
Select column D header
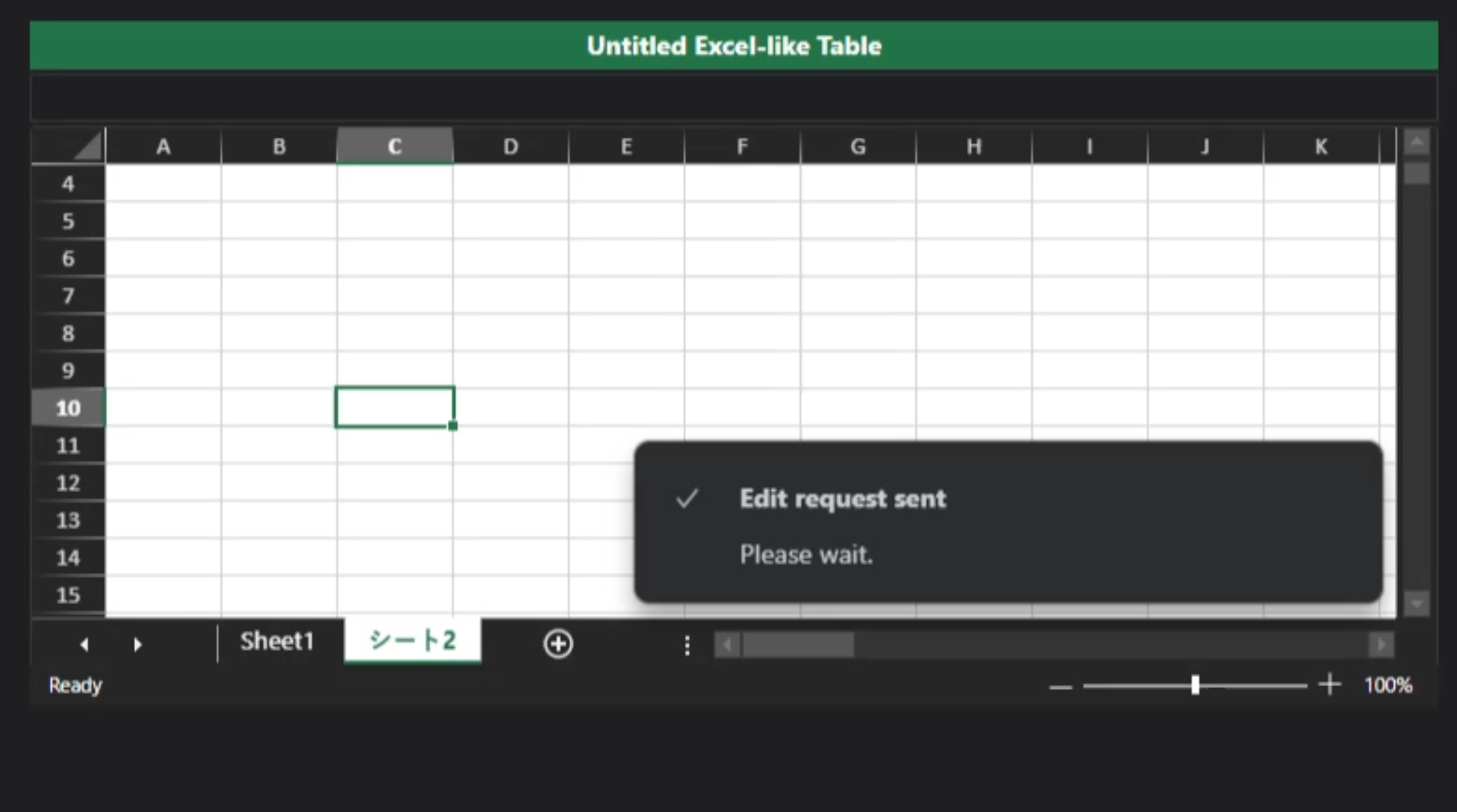tap(511, 147)
